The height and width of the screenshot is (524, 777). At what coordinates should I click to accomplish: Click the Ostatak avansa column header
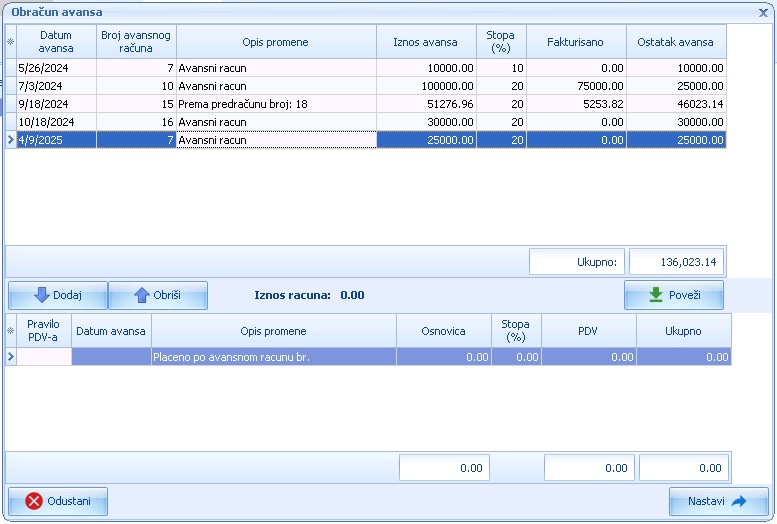(x=676, y=42)
